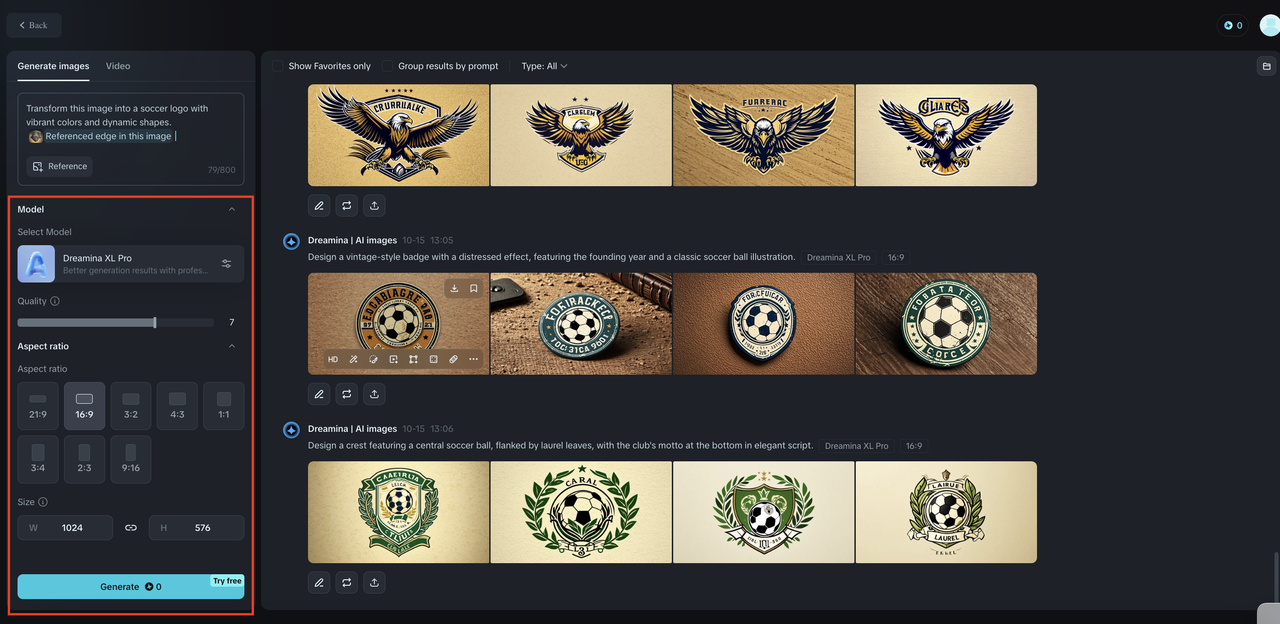Switch to the Video tab
The image size is (1280, 624).
[118, 66]
